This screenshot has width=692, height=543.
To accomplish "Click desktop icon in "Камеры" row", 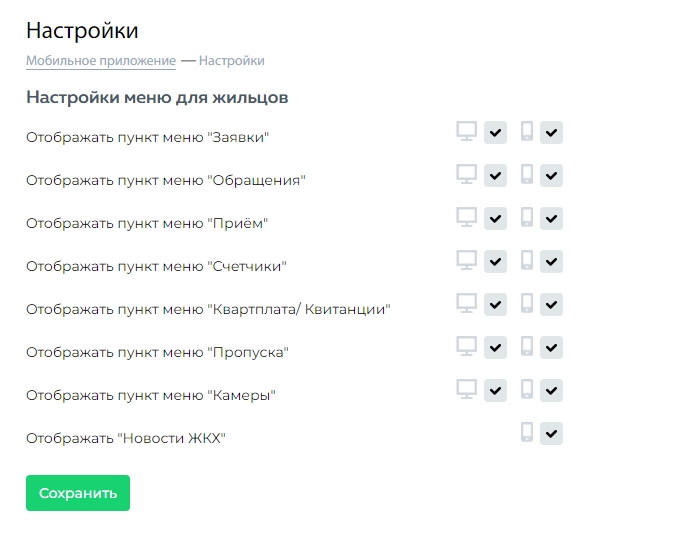I will 466,389.
